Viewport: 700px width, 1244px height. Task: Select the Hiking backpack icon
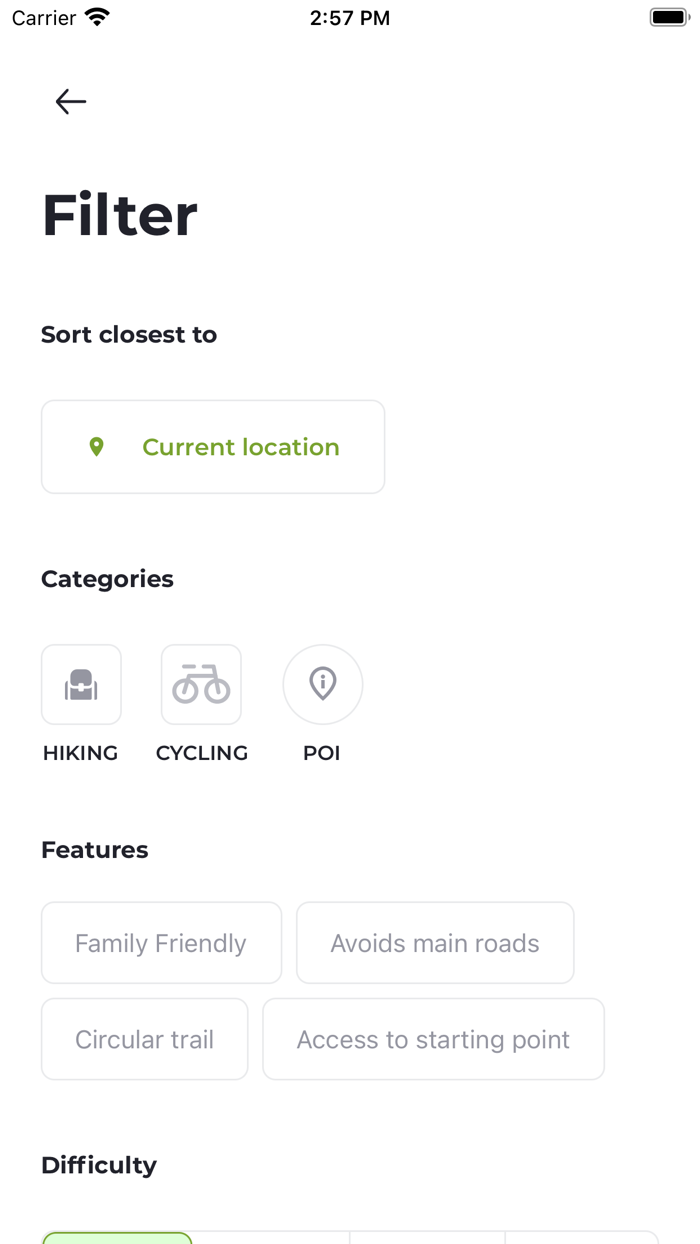(x=81, y=684)
